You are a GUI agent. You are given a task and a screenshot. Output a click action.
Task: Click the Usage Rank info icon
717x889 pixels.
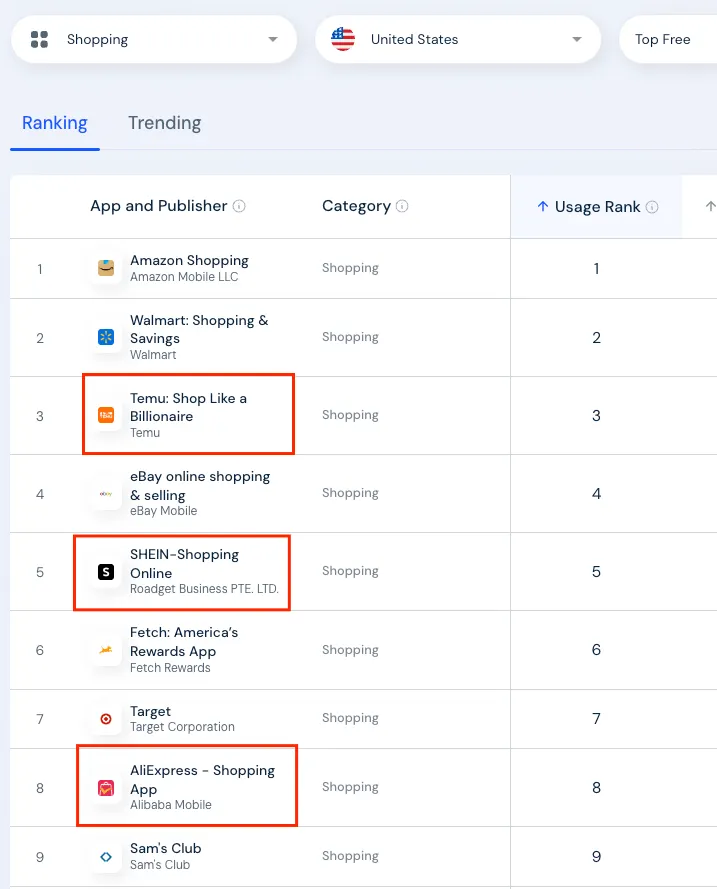[652, 207]
